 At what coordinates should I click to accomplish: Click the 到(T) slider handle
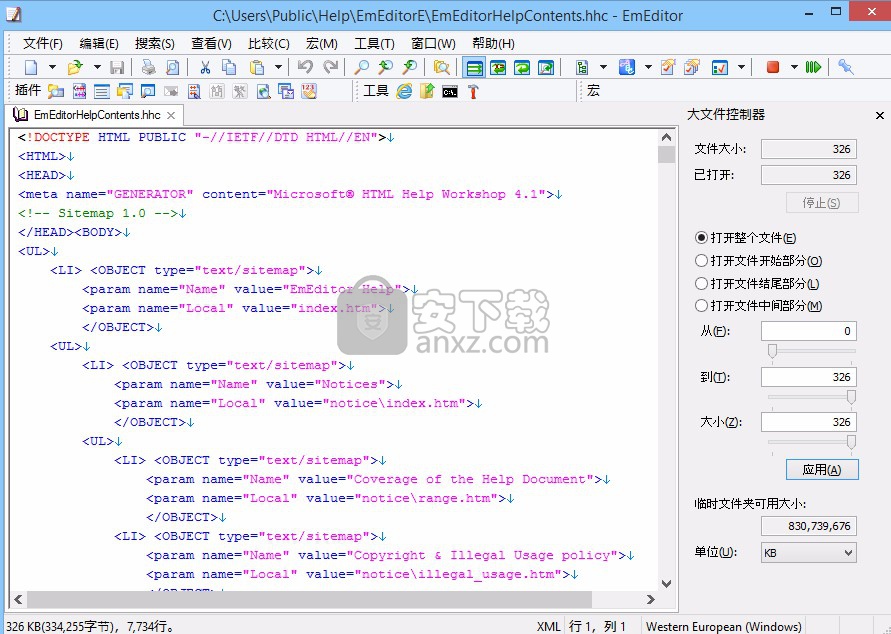[x=851, y=397]
